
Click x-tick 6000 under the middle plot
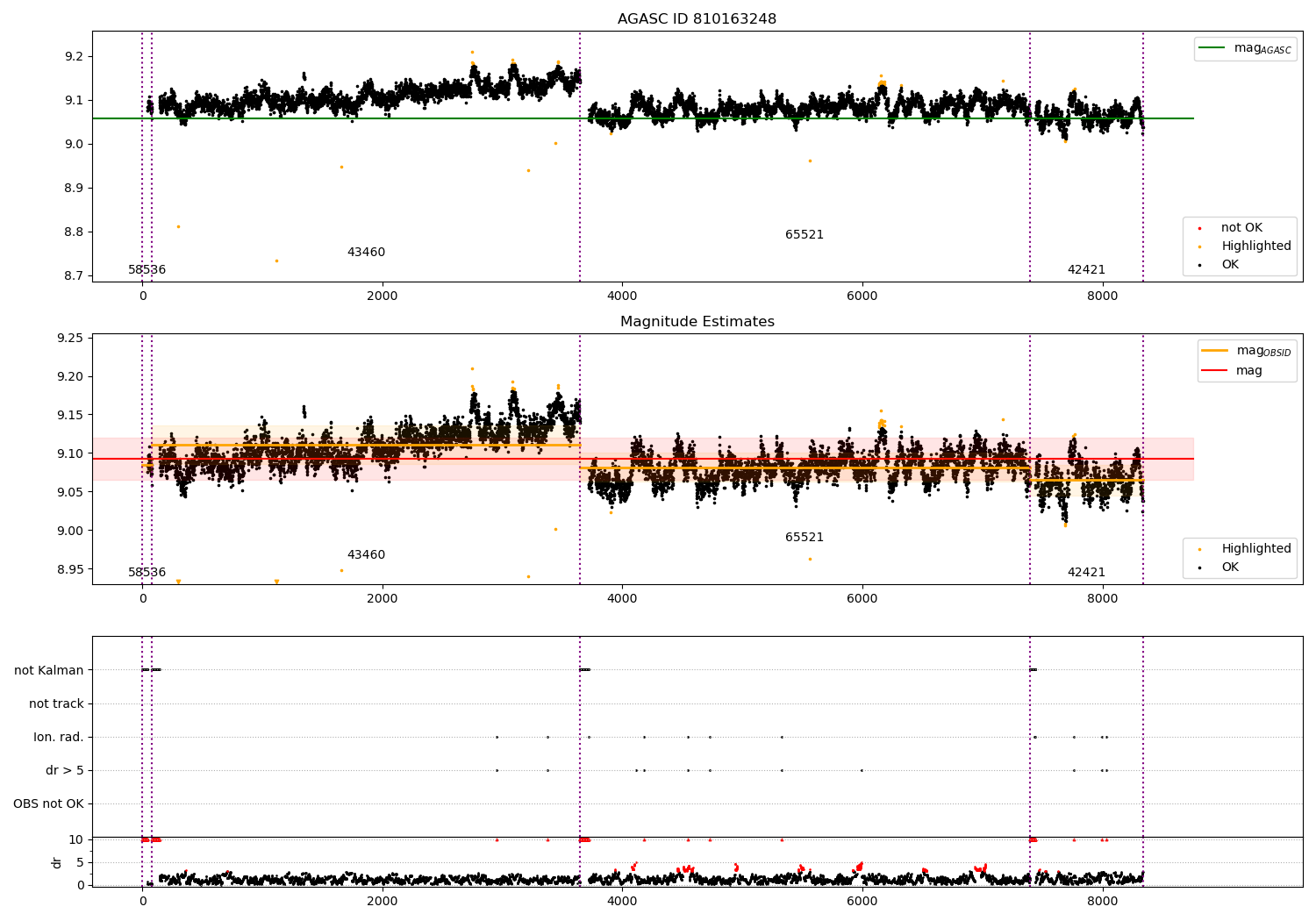click(x=862, y=599)
